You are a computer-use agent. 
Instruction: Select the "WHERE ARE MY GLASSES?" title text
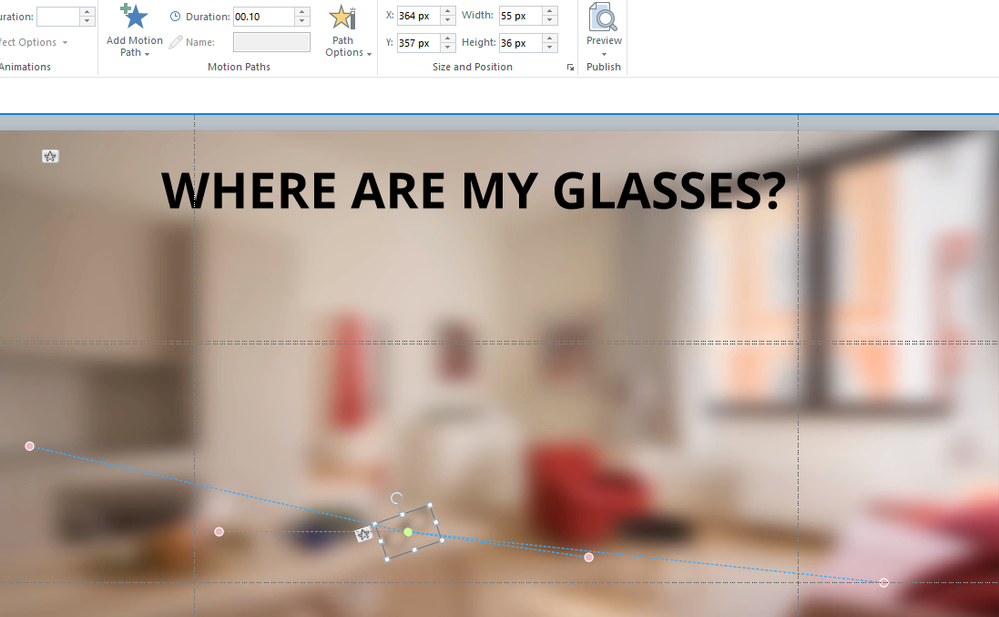coord(473,191)
